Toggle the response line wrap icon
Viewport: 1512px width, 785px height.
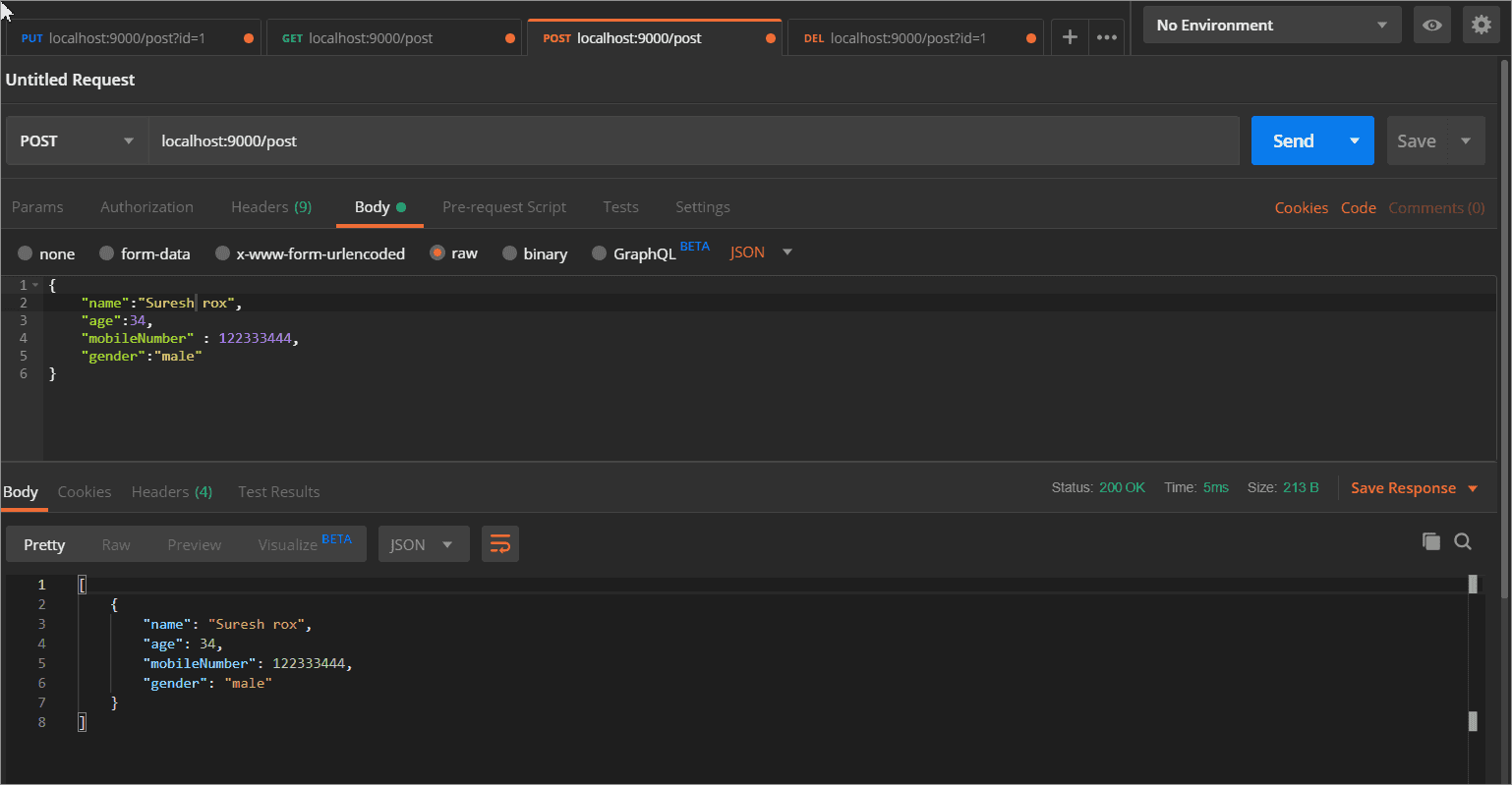point(499,544)
